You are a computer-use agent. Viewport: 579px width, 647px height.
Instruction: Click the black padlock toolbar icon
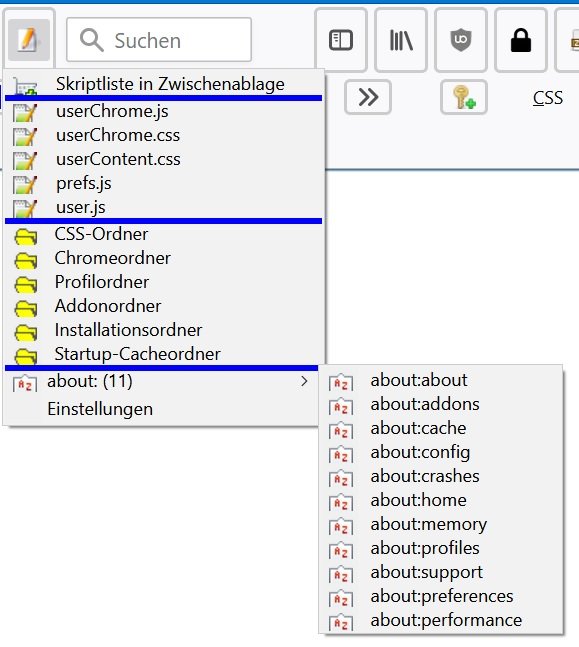520,40
